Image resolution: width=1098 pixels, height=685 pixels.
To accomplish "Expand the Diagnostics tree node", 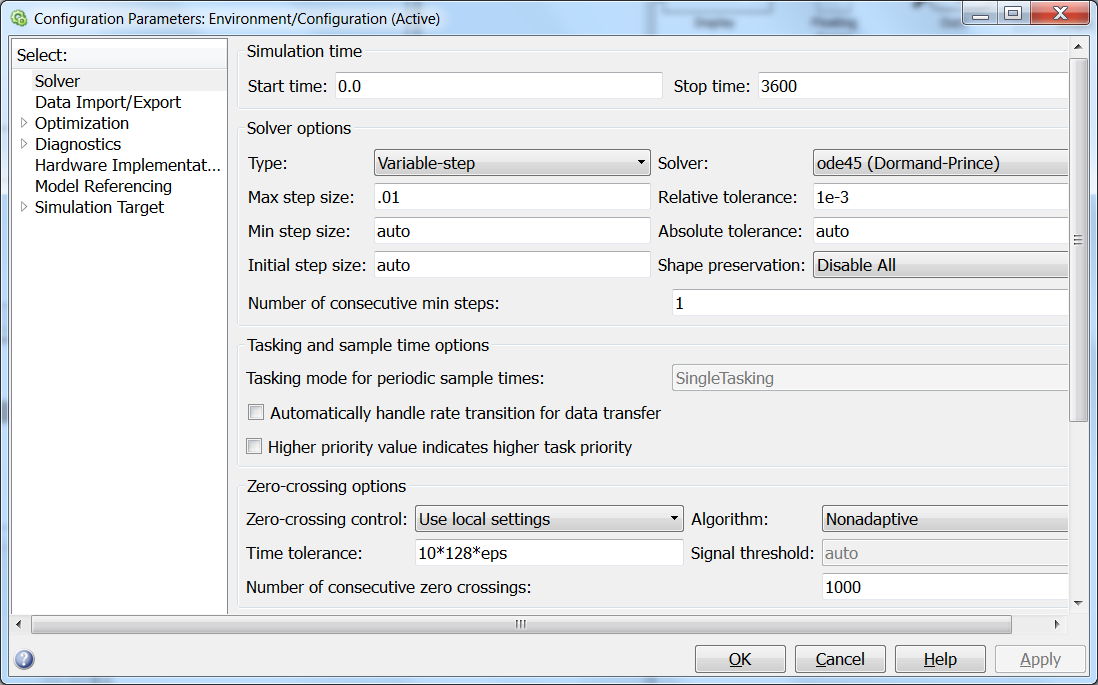I will [x=25, y=144].
